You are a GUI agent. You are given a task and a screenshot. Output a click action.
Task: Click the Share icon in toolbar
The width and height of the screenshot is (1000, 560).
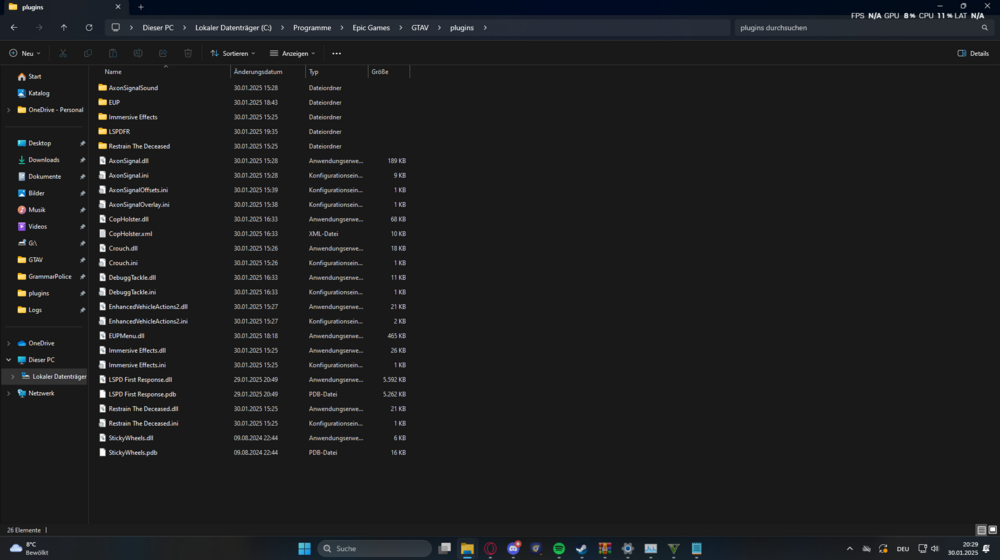click(163, 54)
